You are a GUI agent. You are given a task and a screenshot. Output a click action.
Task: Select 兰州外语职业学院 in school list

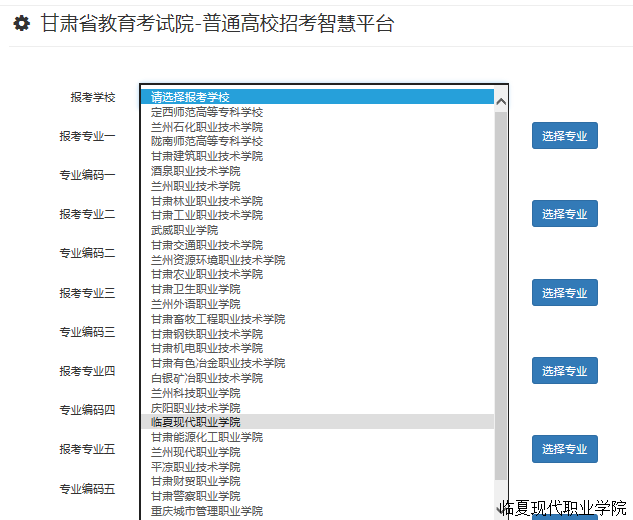point(318,304)
